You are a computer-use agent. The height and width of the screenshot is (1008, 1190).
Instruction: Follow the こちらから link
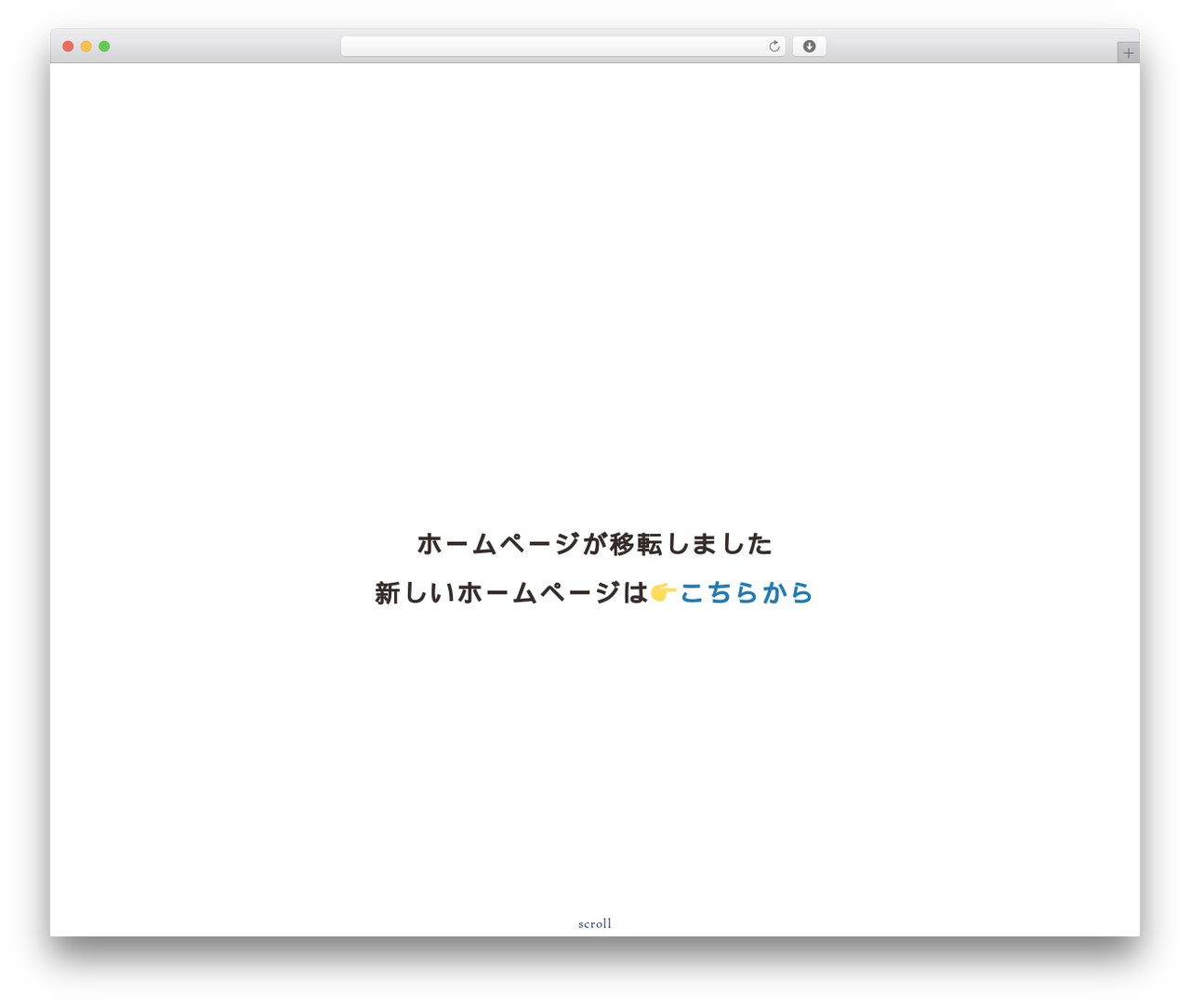pyautogui.click(x=747, y=592)
